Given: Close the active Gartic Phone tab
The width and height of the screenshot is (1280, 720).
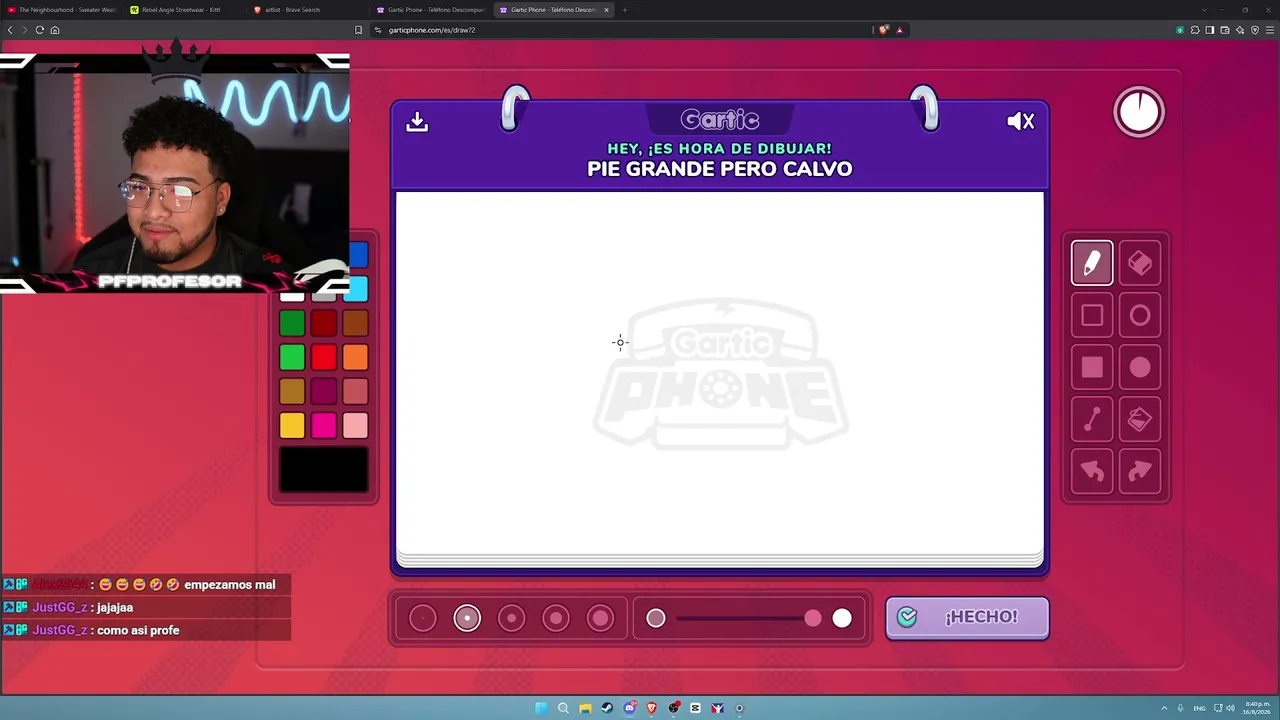Looking at the screenshot, I should coord(606,10).
